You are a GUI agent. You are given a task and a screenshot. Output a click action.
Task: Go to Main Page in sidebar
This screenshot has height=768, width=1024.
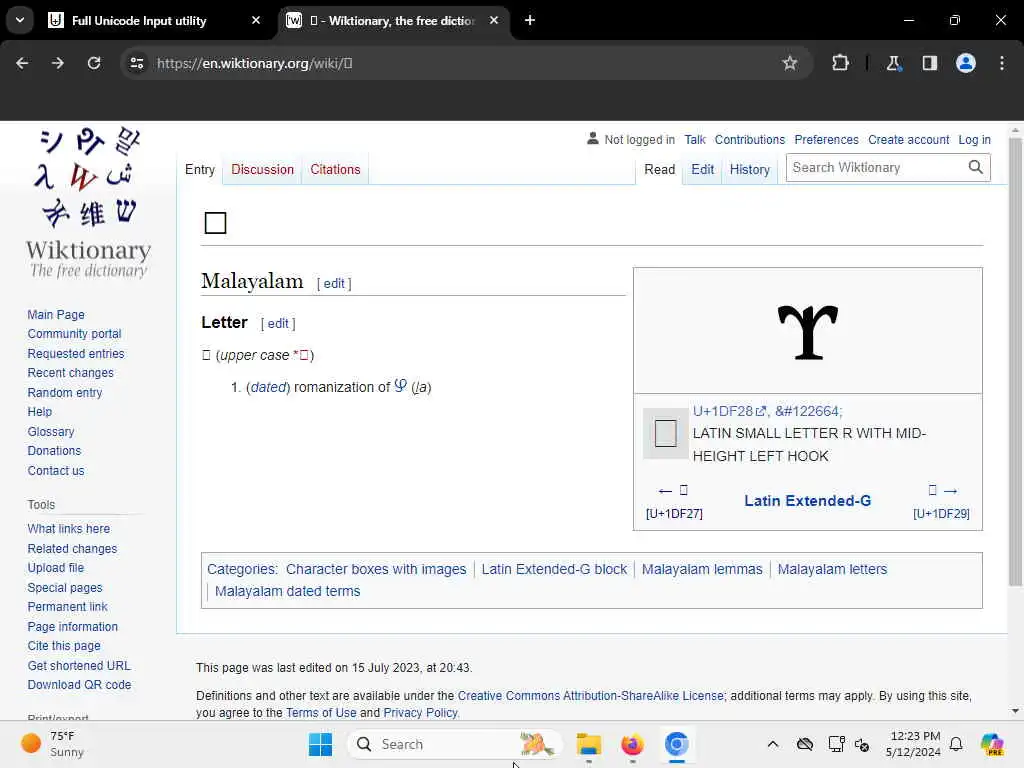coord(56,315)
